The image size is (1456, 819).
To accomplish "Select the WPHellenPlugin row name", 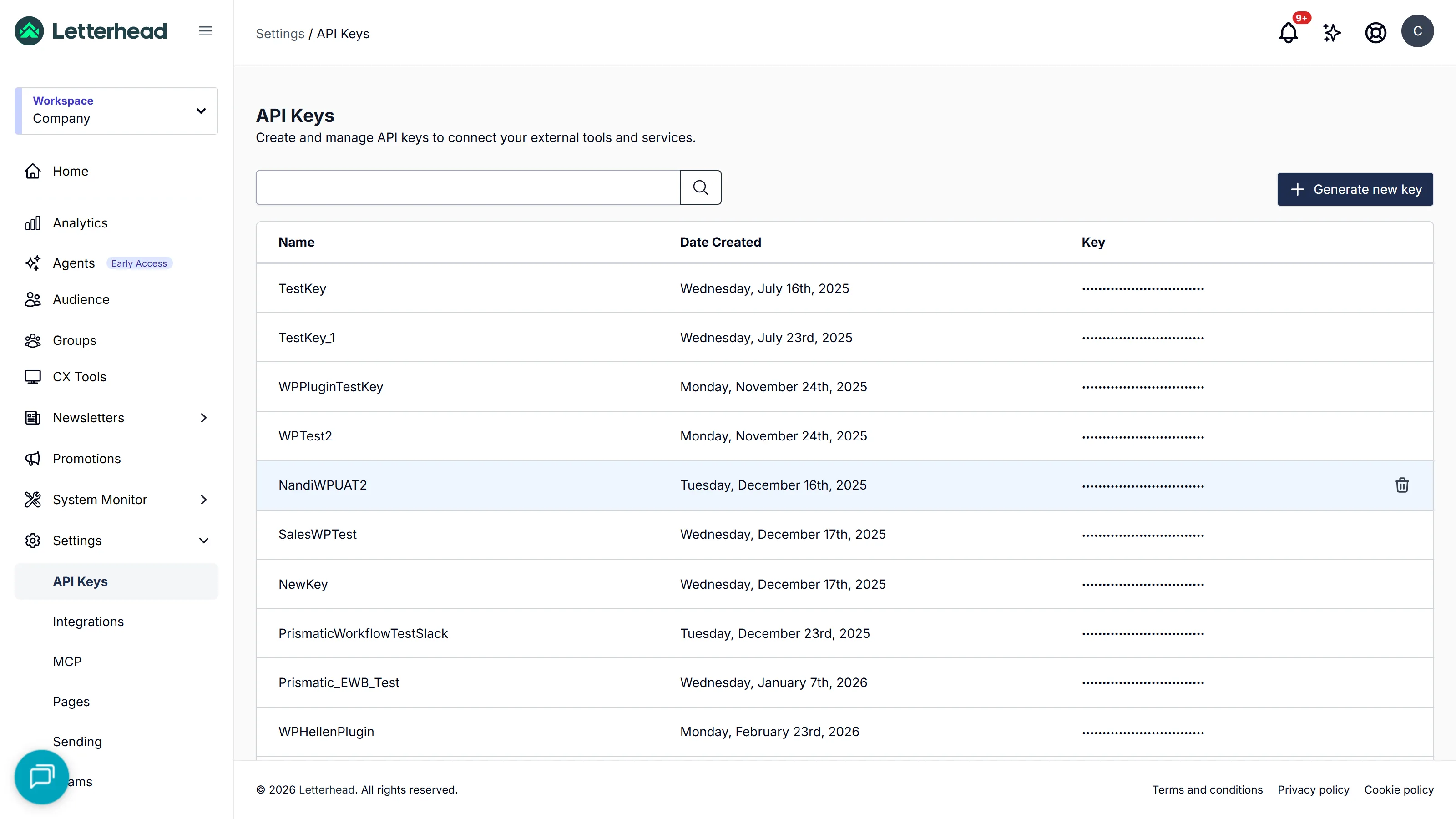I will pyautogui.click(x=326, y=732).
